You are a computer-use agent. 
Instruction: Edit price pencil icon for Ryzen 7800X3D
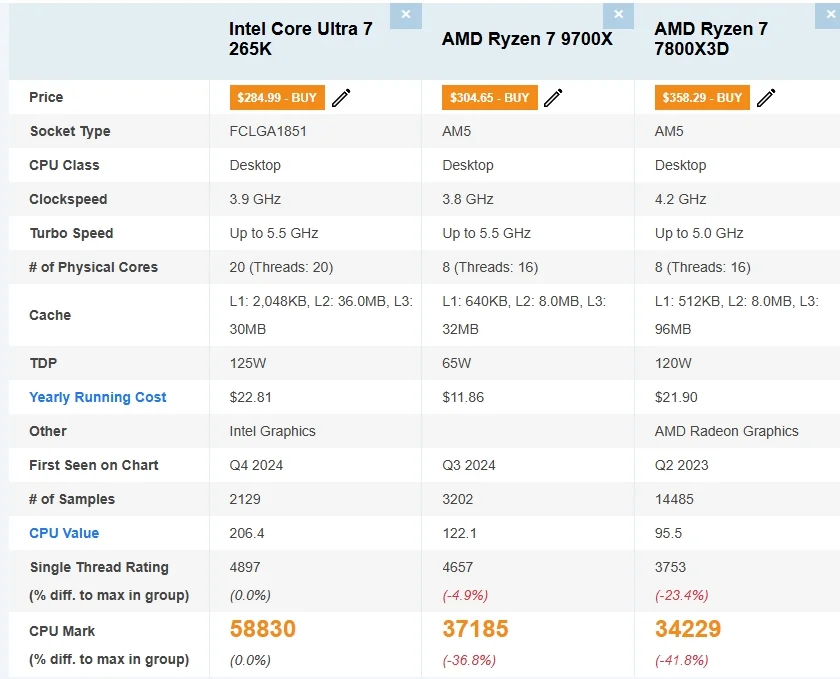click(x=766, y=98)
